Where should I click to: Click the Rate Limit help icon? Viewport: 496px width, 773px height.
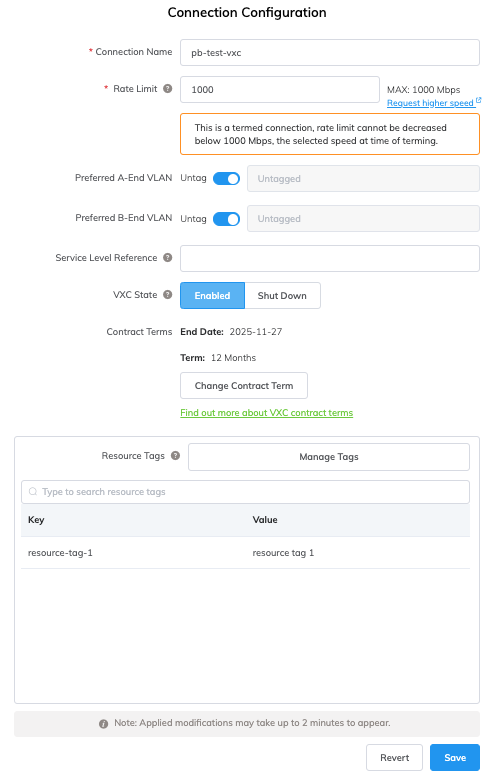168,89
